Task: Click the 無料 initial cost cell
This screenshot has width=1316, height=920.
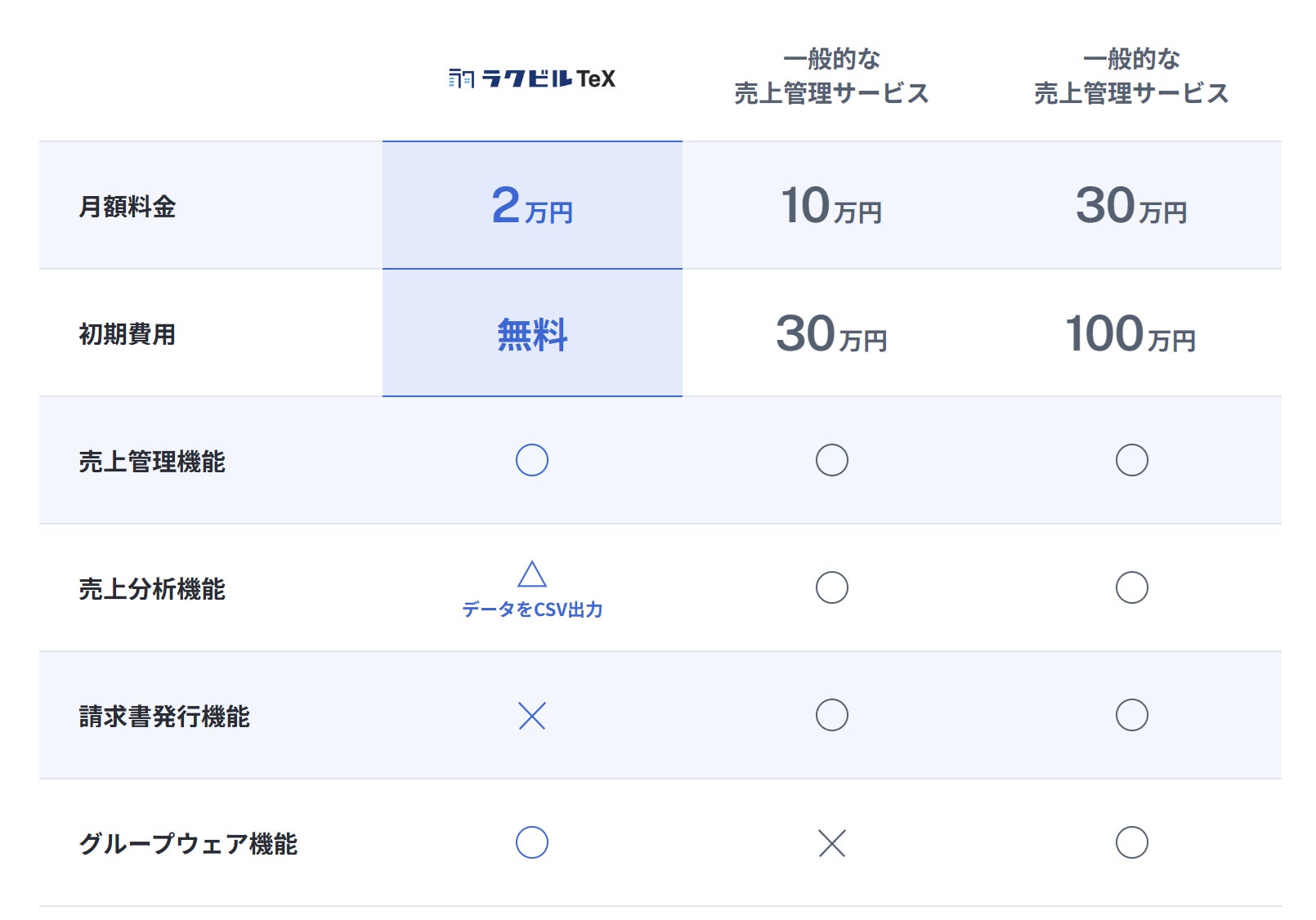Action: [532, 334]
